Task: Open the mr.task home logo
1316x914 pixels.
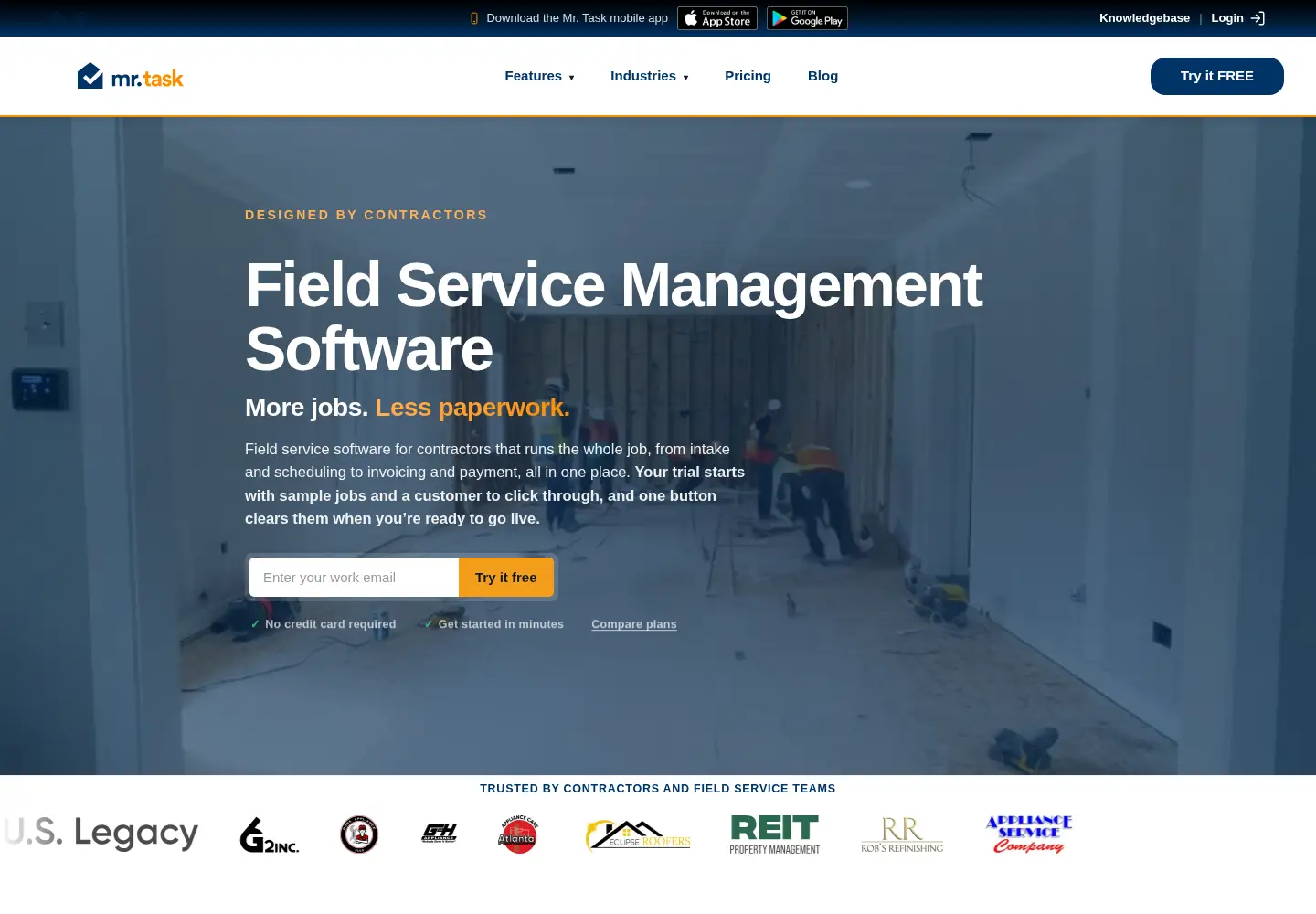Action: coord(130,77)
